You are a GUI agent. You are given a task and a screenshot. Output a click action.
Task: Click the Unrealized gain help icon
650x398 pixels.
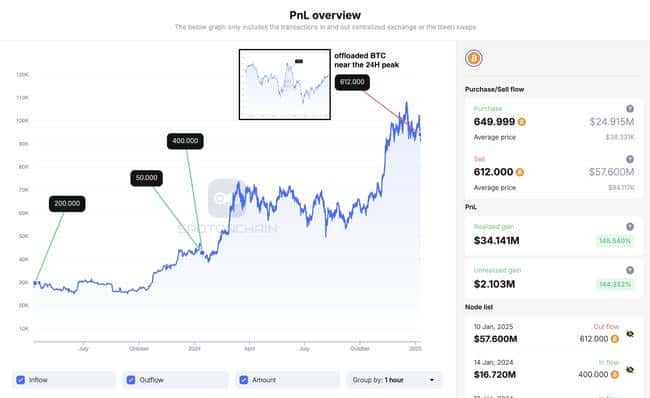pos(630,270)
